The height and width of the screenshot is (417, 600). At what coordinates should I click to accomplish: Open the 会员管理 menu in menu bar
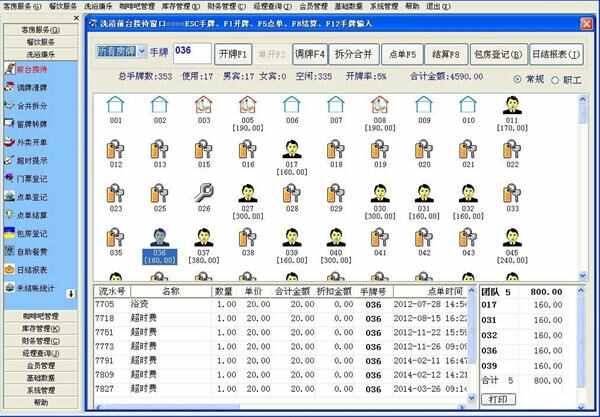pyautogui.click(x=313, y=6)
